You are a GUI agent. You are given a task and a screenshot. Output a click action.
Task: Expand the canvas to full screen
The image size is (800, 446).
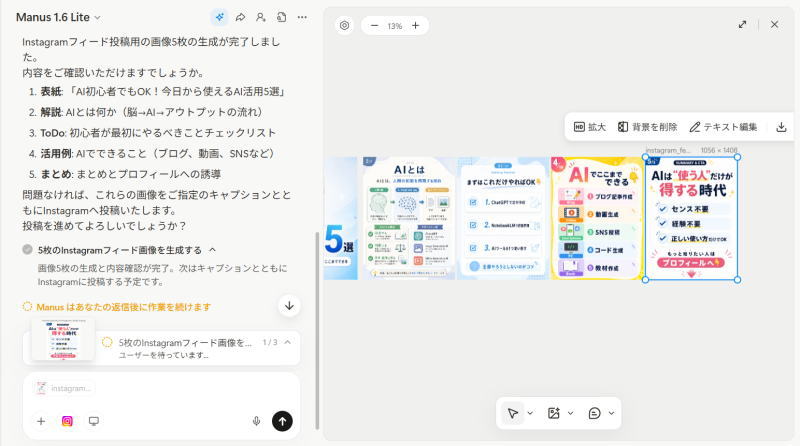pyautogui.click(x=742, y=24)
